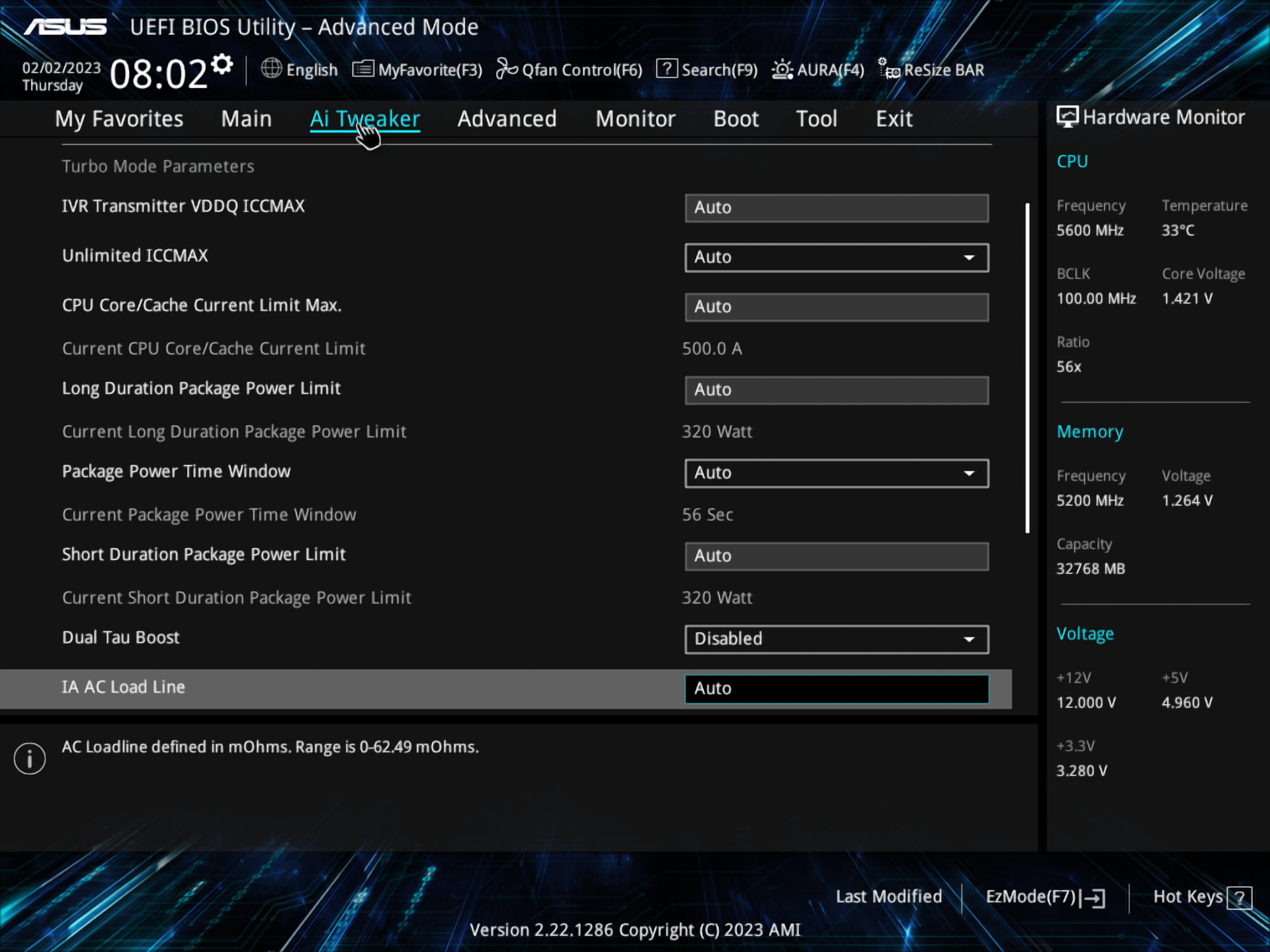Click the ASUS logo
This screenshot has height=952, width=1270.
pos(65,26)
